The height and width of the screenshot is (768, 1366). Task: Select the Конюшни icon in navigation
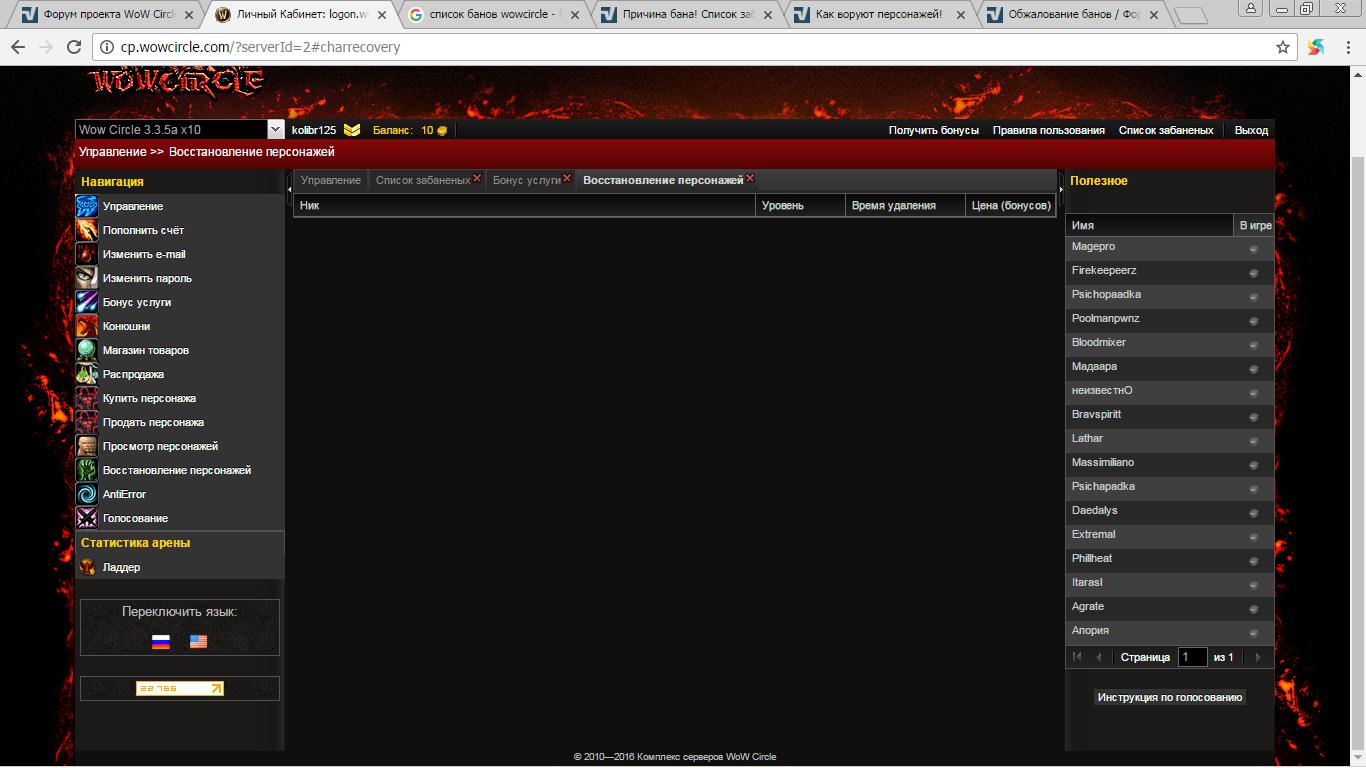[87, 326]
